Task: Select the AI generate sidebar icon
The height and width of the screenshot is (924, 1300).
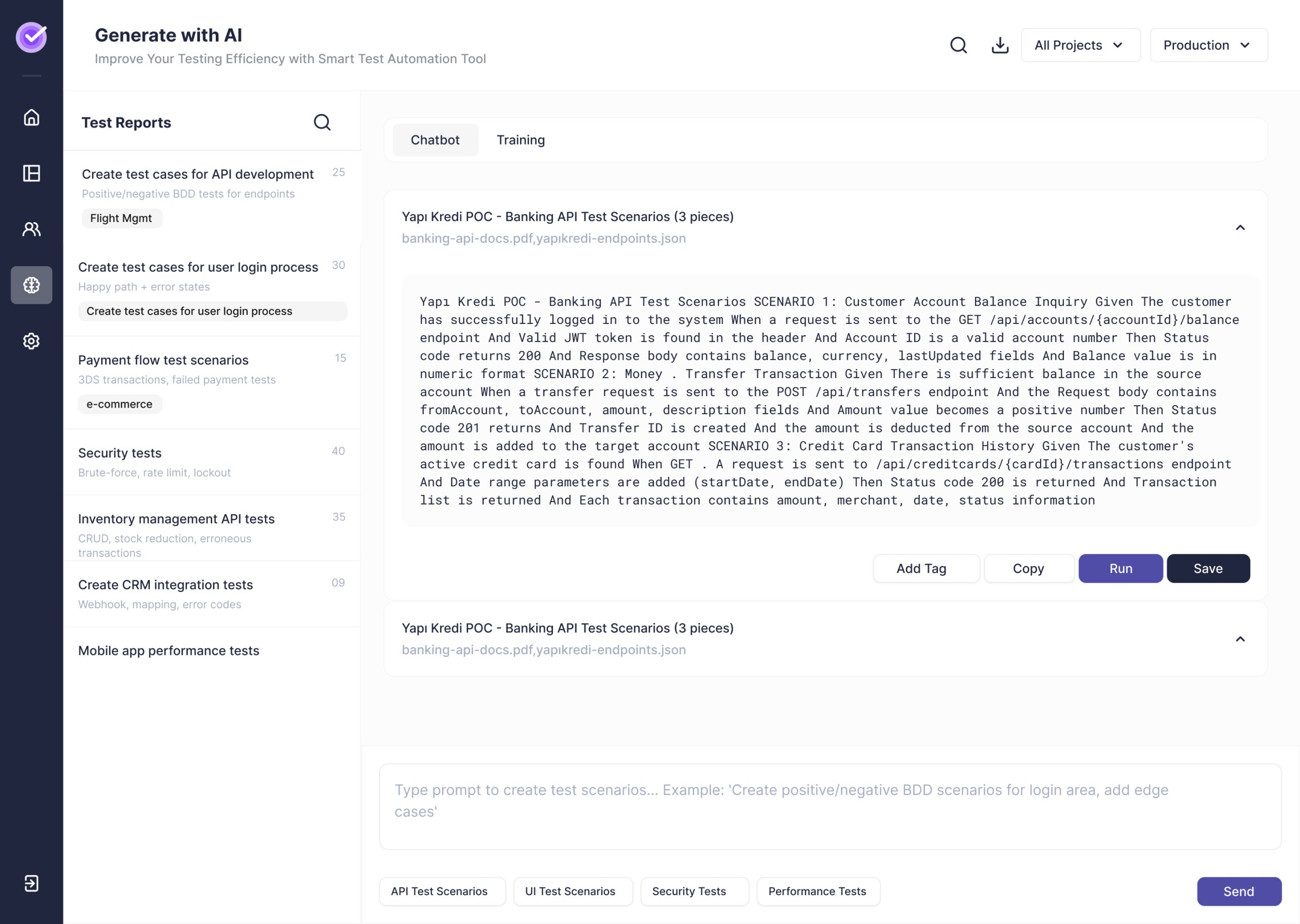Action: pyautogui.click(x=31, y=285)
